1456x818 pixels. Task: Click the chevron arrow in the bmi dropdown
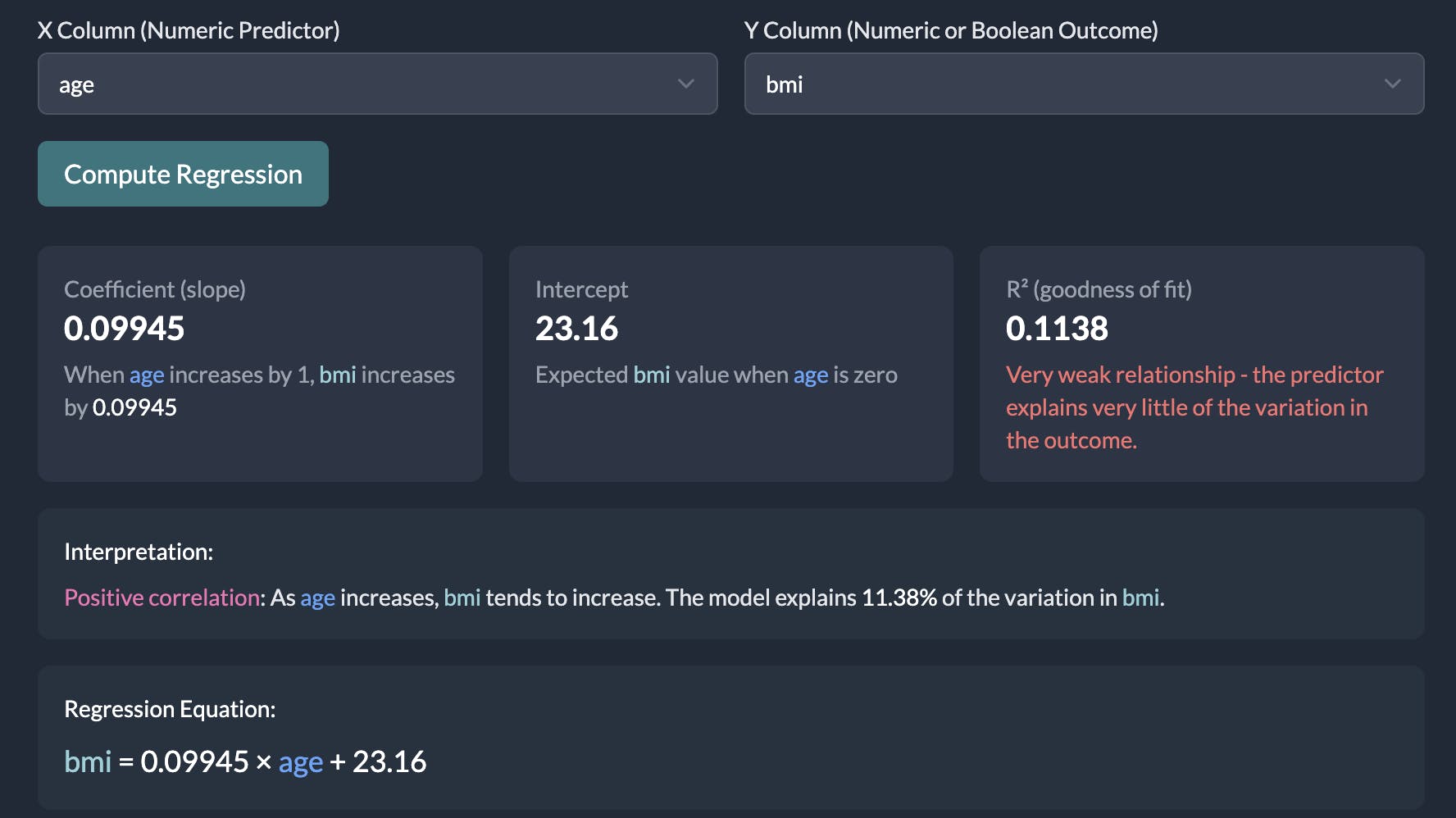point(1392,84)
